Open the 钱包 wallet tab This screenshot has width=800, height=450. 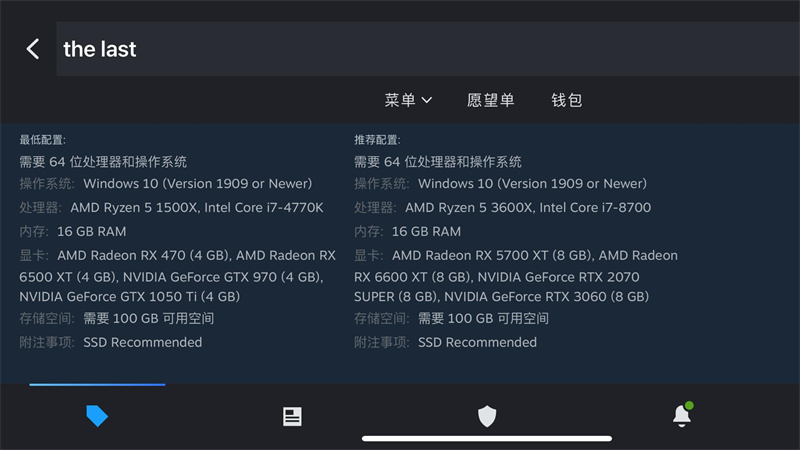pos(566,100)
